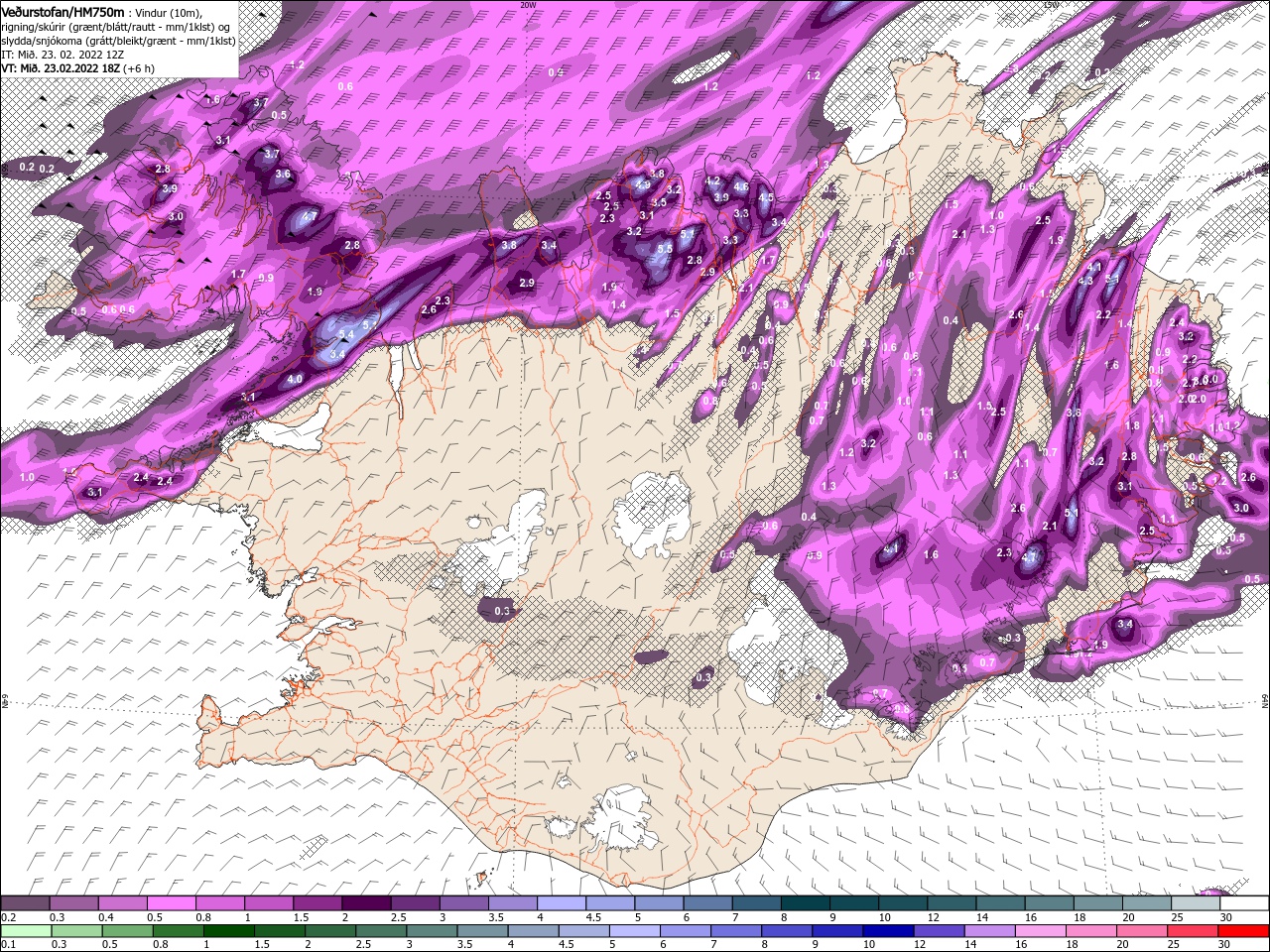Pick the light pink 16–18 swatch, bottom legend row
Screen dimensions: 1270x952
[x=1041, y=931]
